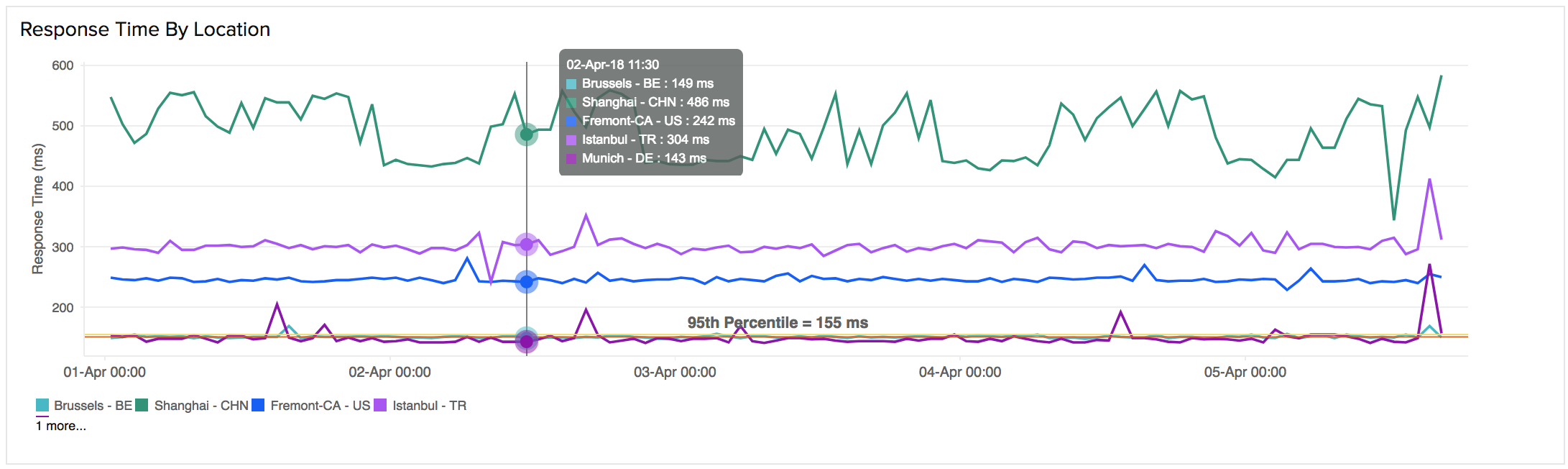Click the tooltip header 02-Apr-18 11:30
Viewport: 1568px width, 469px height.
(612, 65)
